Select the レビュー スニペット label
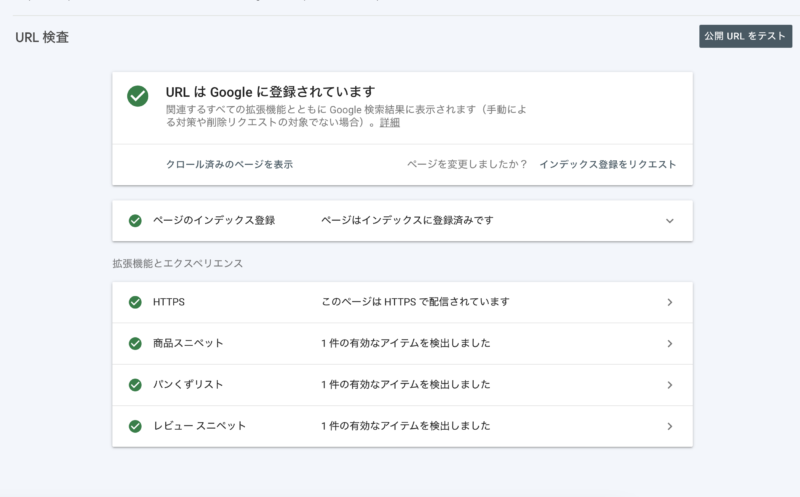 [x=199, y=426]
